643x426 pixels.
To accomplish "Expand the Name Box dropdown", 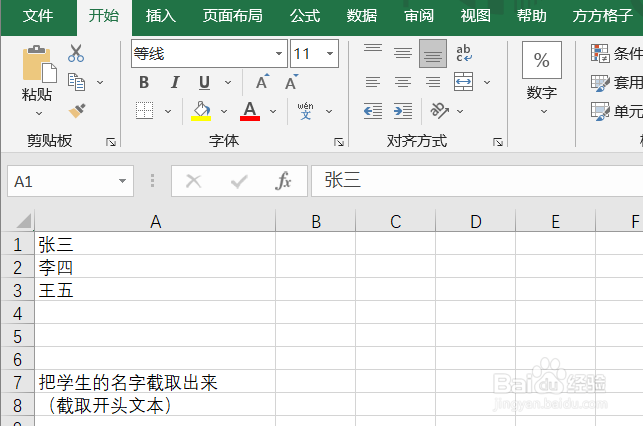I will tap(122, 181).
